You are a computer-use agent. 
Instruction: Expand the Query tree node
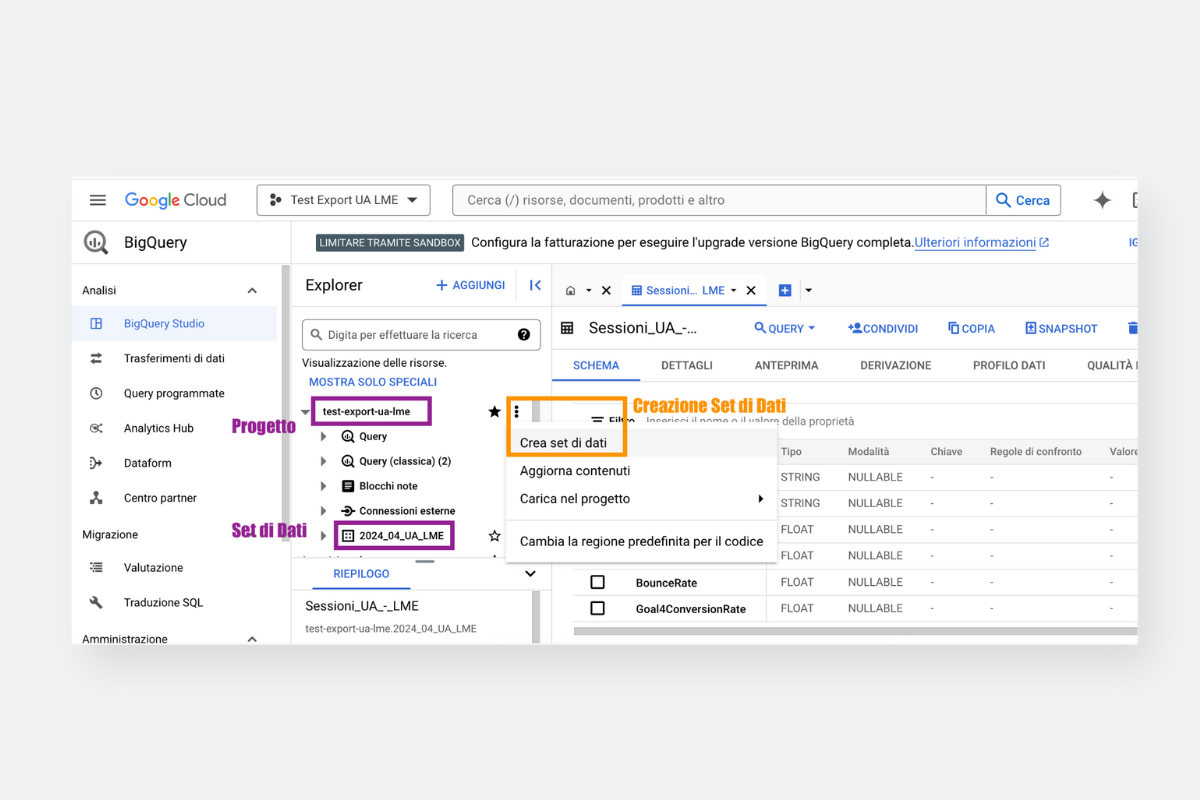pos(323,436)
